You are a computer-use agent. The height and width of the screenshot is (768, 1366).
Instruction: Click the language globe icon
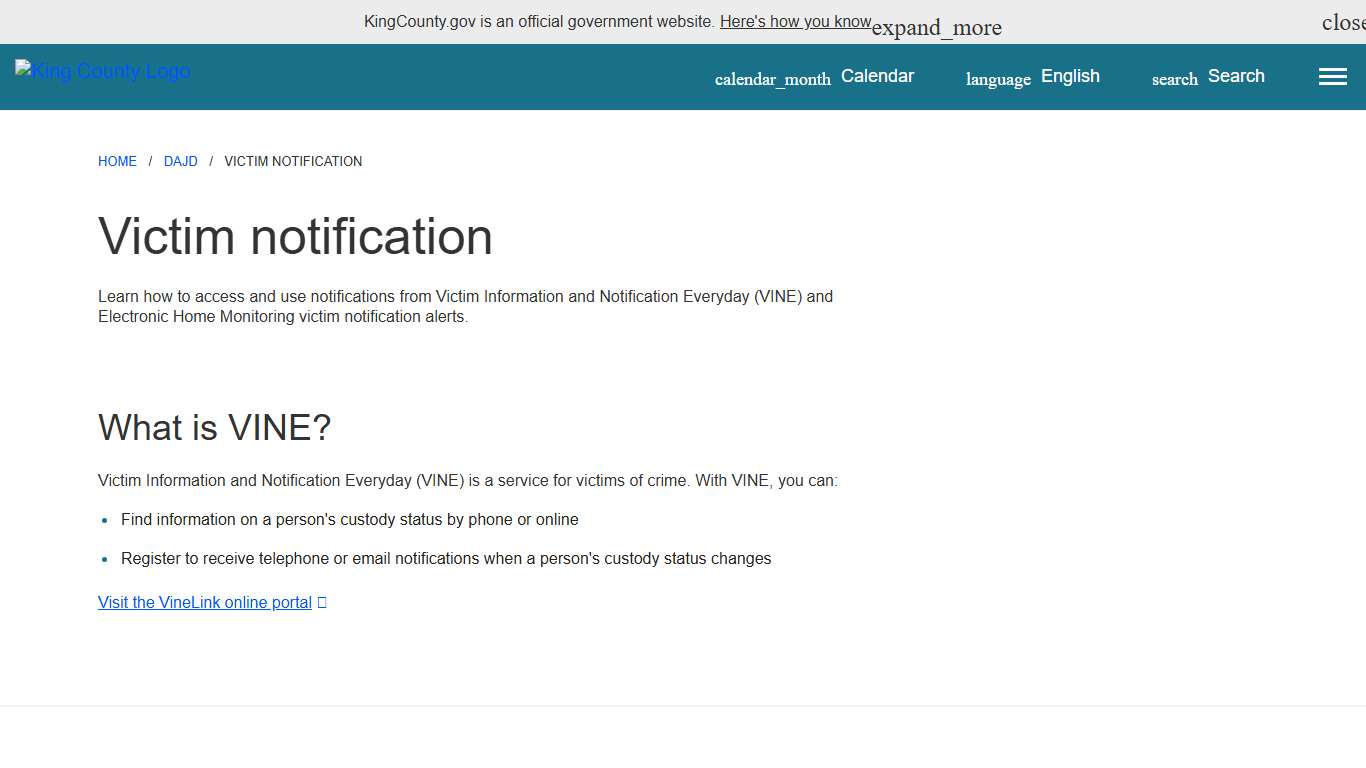(x=997, y=79)
